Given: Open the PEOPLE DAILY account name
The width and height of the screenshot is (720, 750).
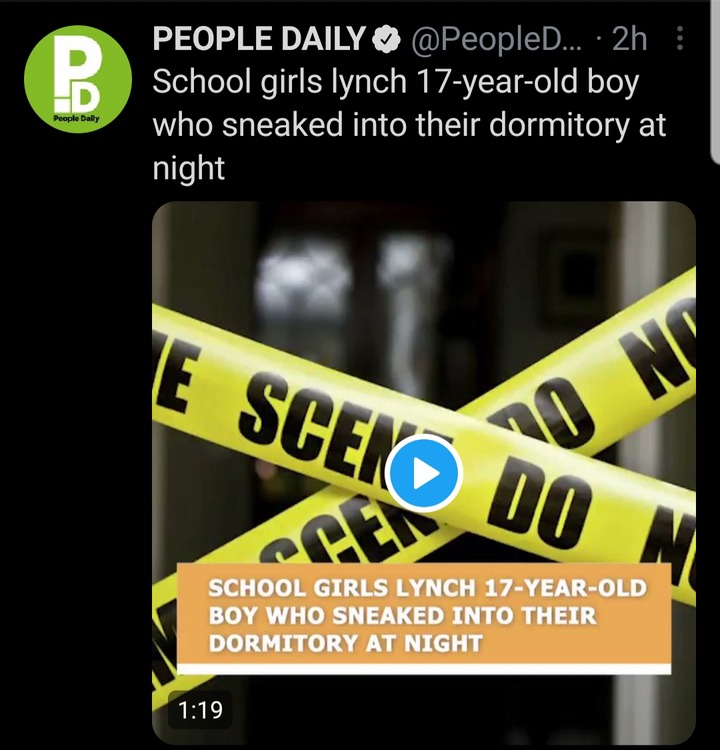Looking at the screenshot, I should (259, 39).
